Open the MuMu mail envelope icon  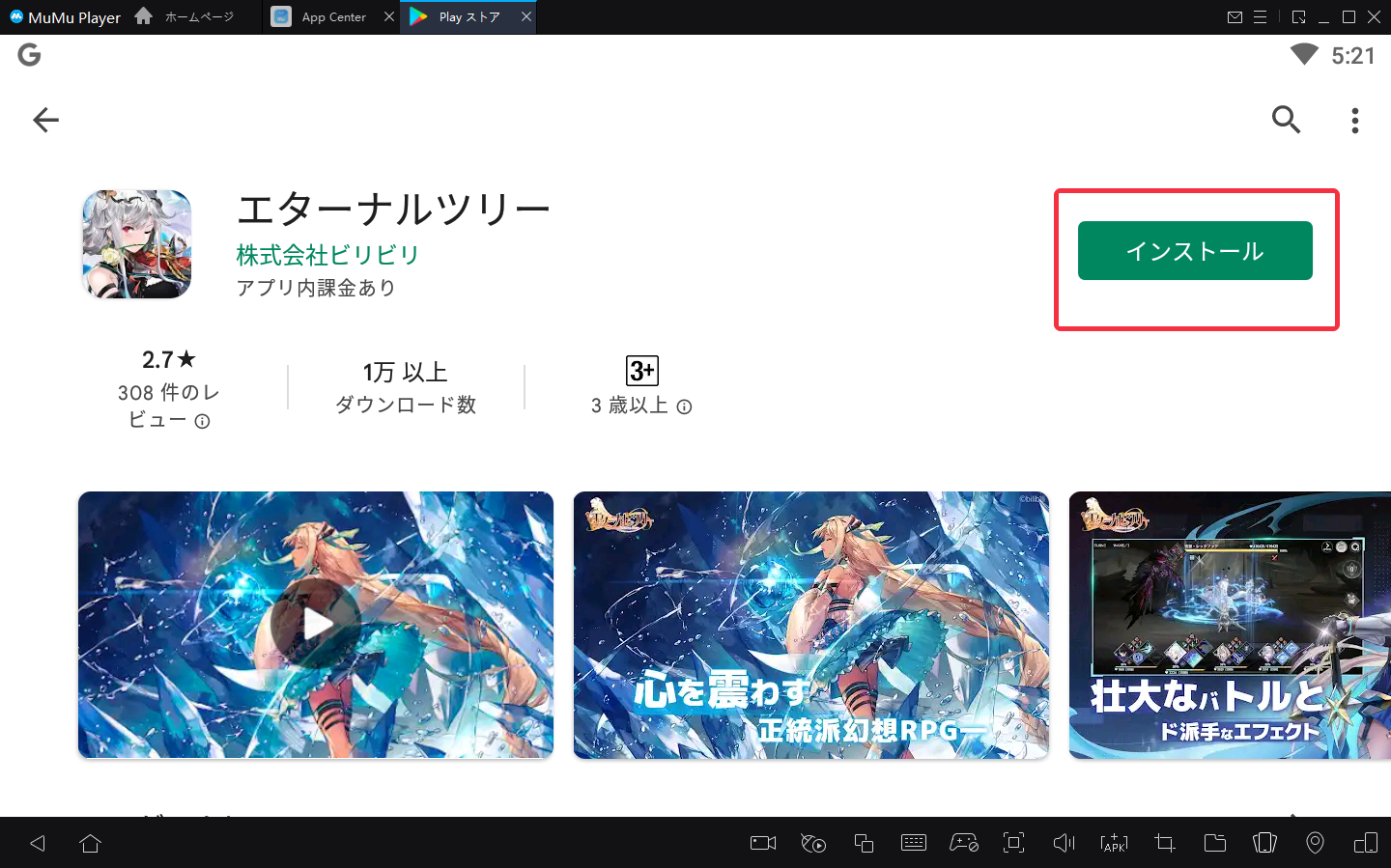click(1235, 17)
